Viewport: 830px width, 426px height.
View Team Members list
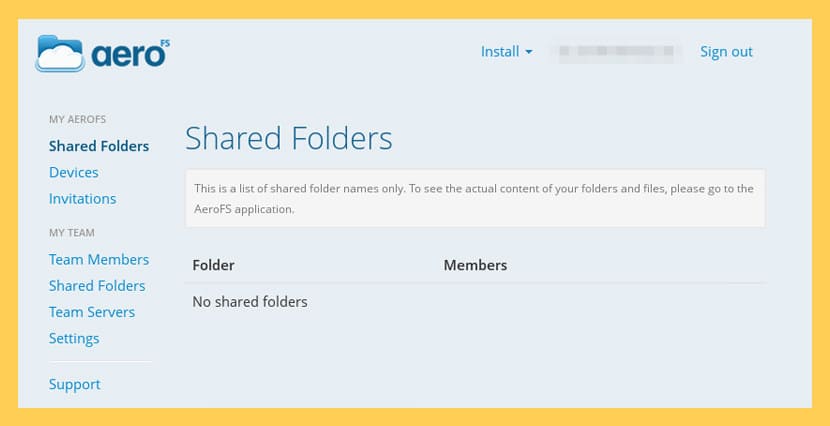(99, 260)
